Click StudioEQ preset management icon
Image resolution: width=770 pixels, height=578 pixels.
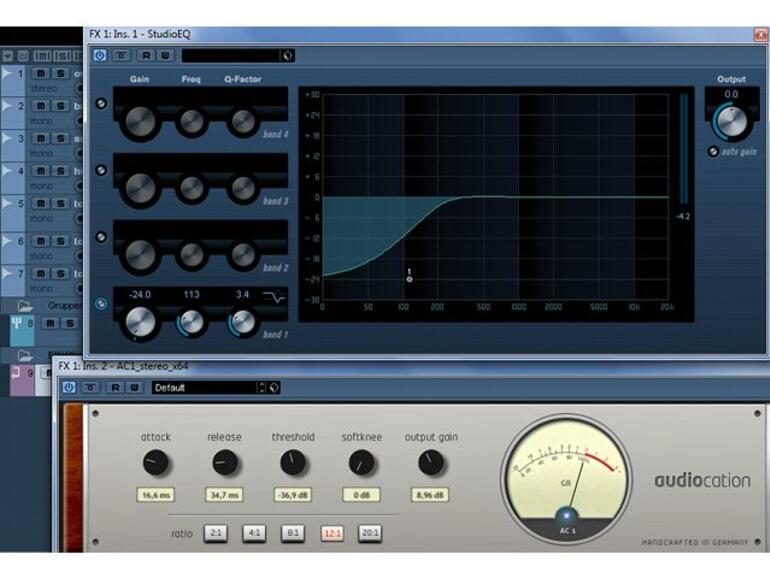pos(287,55)
